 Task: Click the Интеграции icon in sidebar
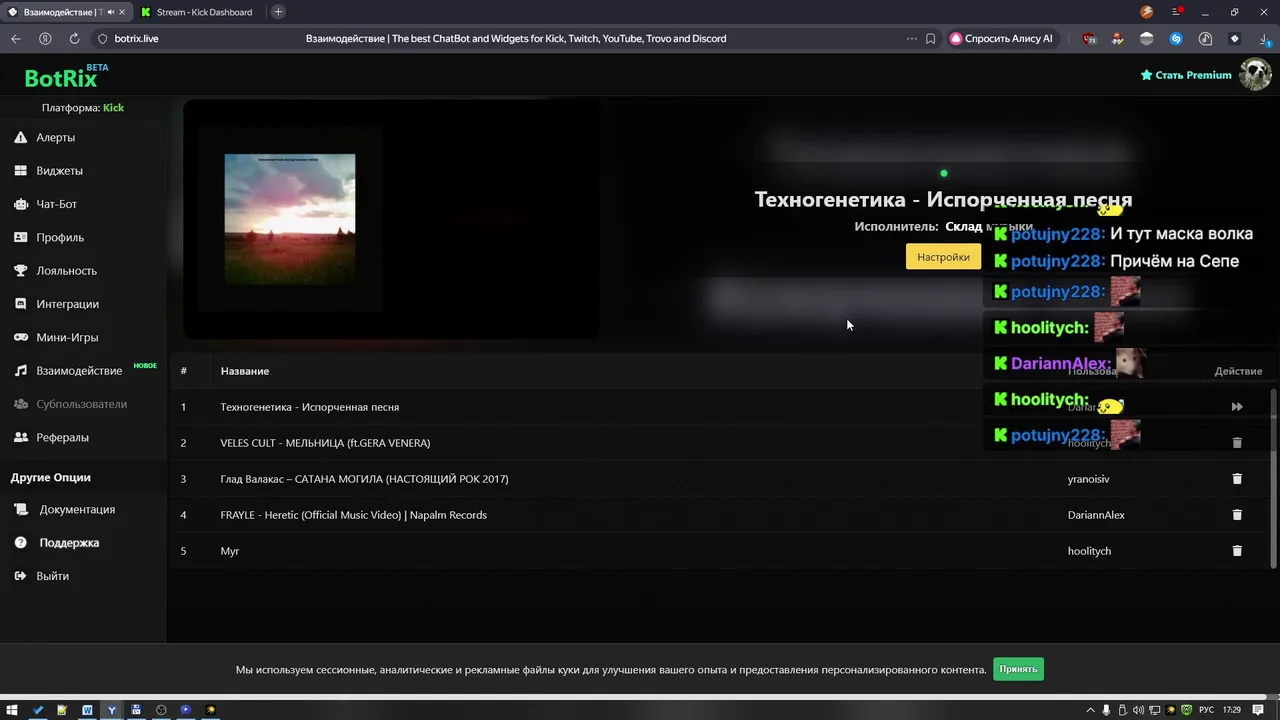click(x=20, y=304)
